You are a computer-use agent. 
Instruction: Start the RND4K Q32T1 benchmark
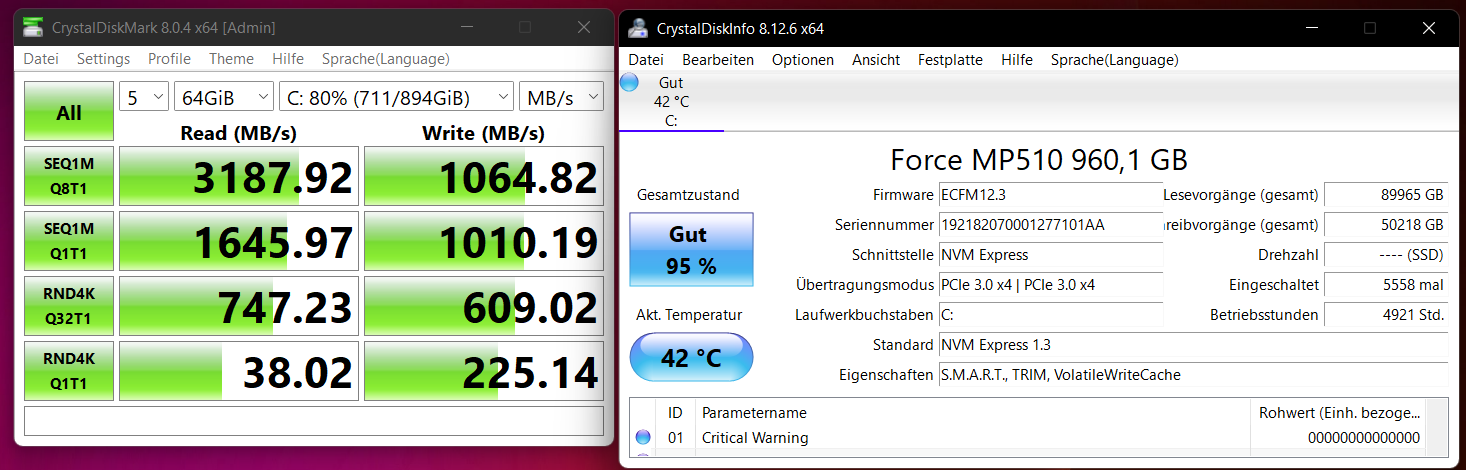69,305
